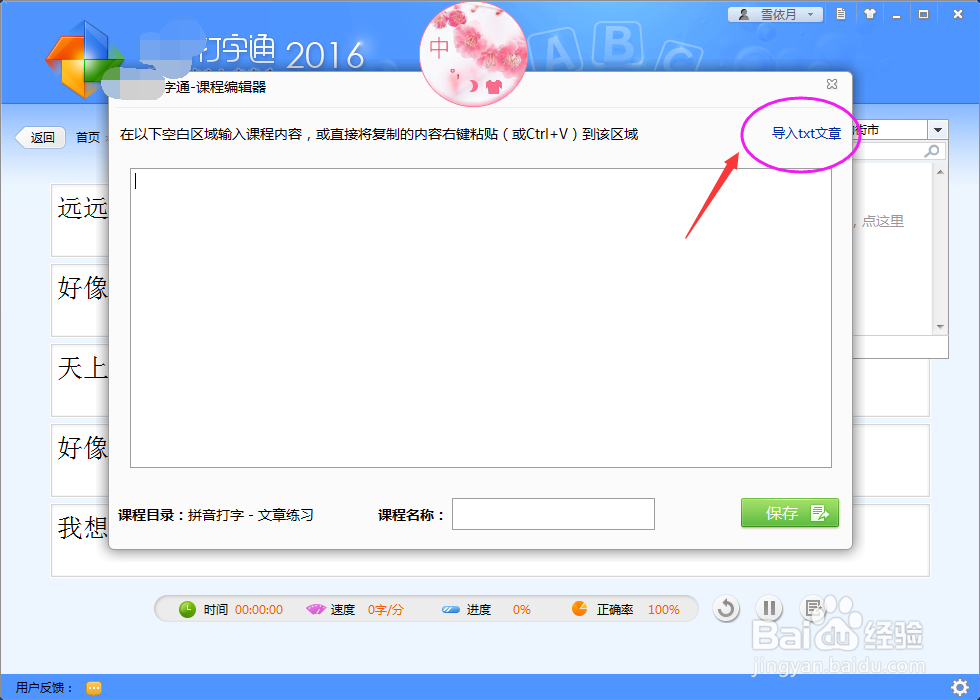Screen dimensions: 980x700
Task: Click inside the 课程名称 input field
Action: pos(553,514)
